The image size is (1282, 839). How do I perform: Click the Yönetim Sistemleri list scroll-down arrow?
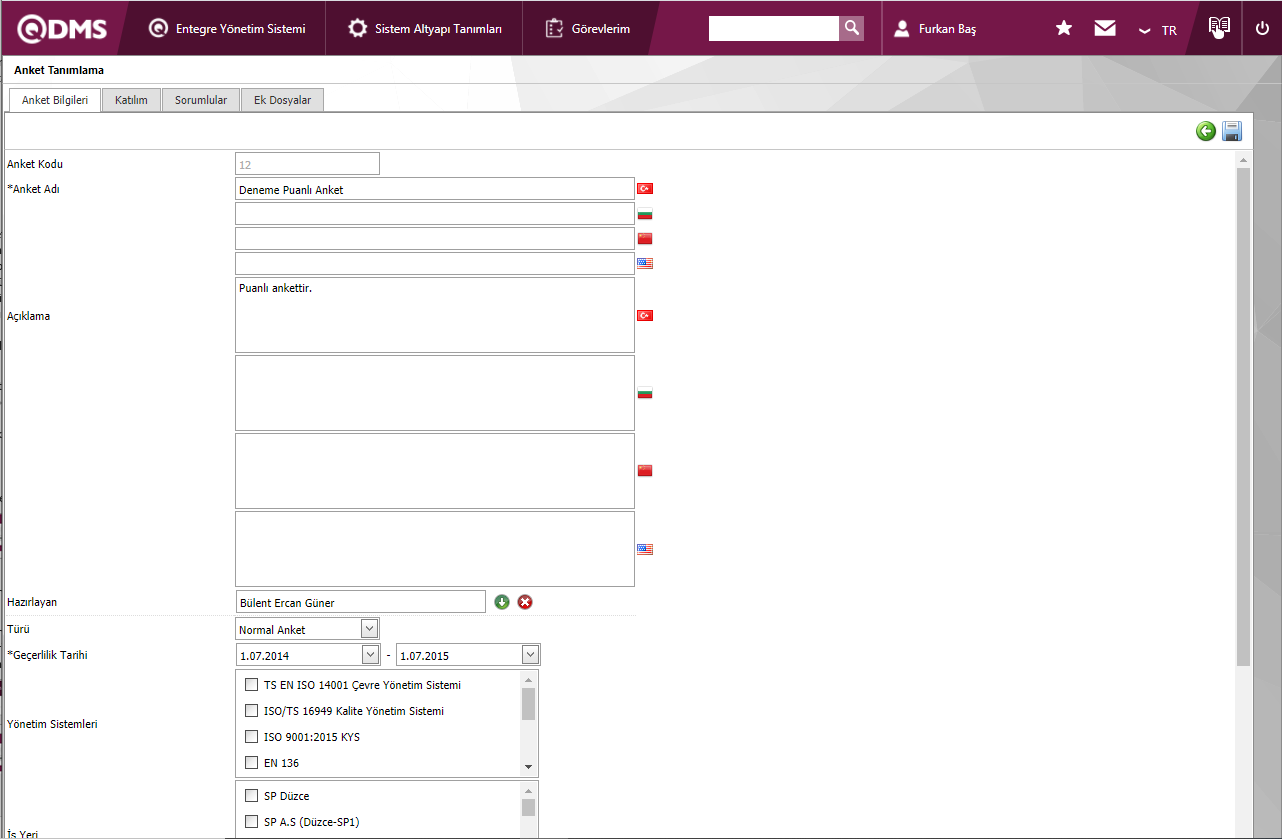click(x=528, y=767)
